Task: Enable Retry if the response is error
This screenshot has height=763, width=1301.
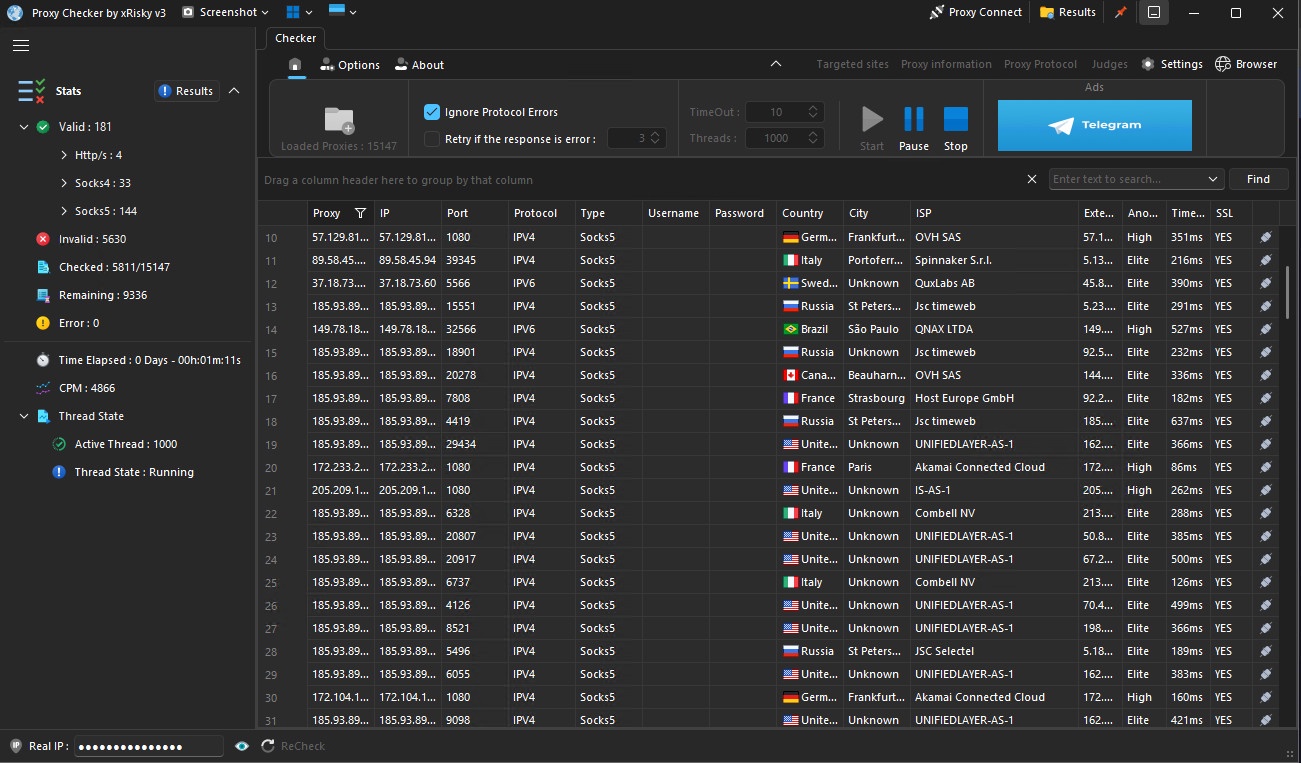Action: click(x=432, y=139)
